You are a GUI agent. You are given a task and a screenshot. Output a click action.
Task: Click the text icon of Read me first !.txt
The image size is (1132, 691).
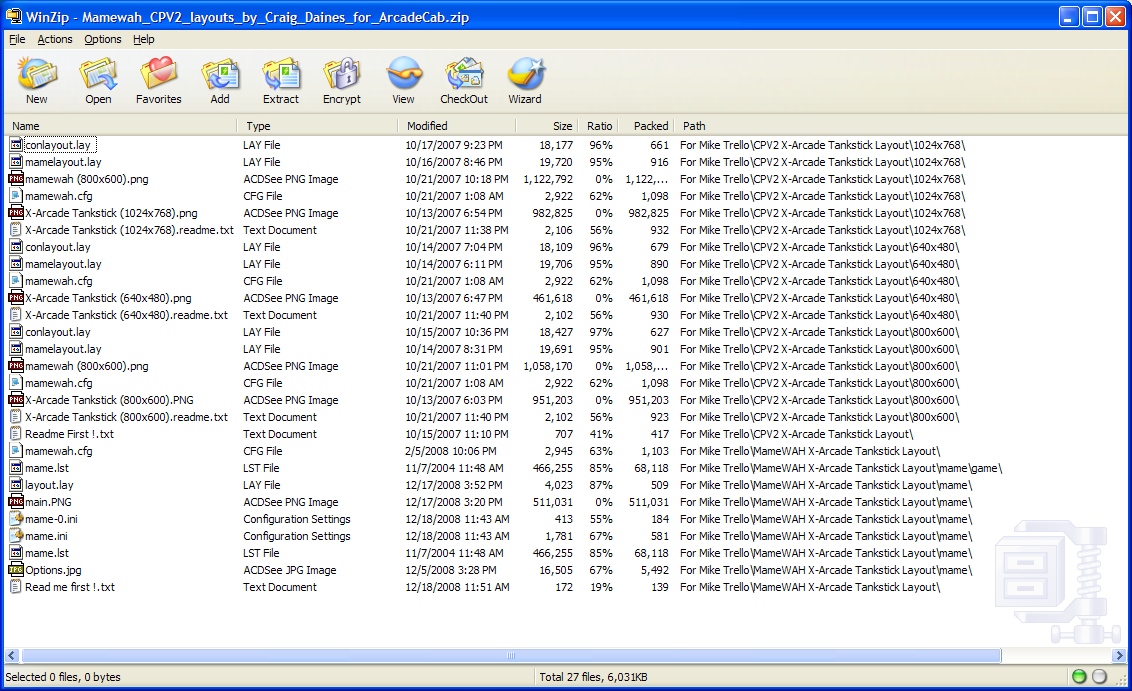pos(16,587)
